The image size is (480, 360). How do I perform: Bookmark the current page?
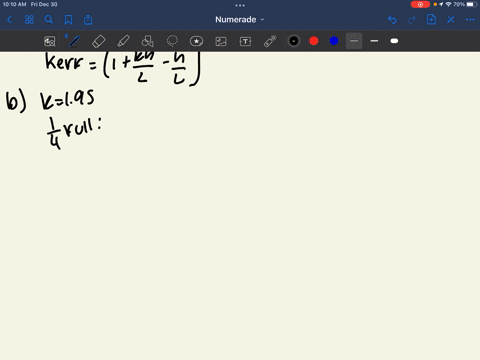click(x=68, y=20)
